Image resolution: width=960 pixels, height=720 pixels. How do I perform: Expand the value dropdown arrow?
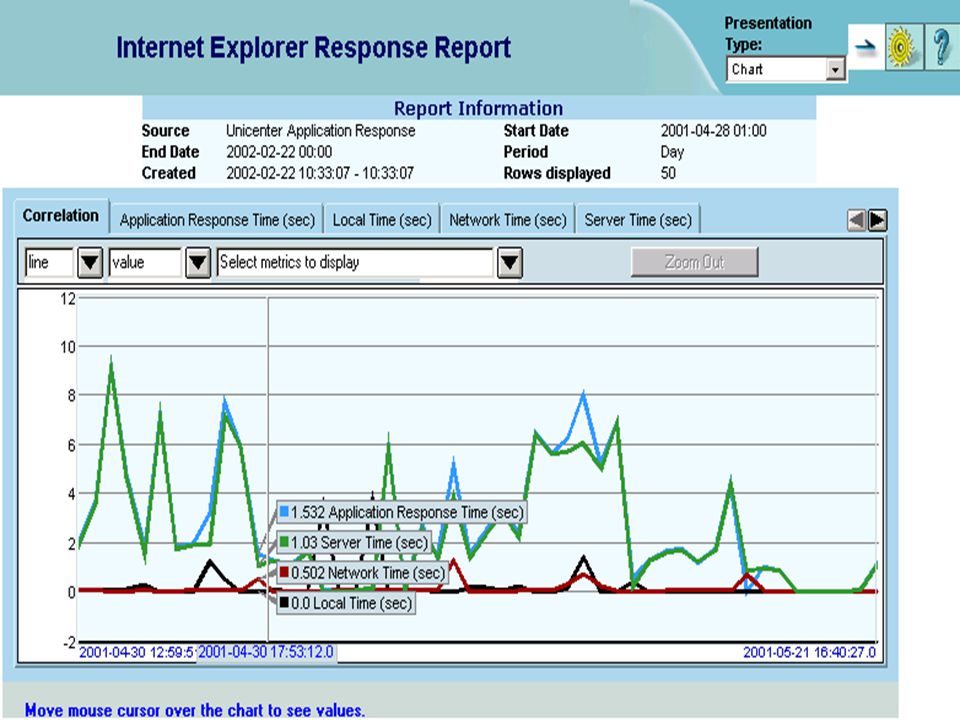(198, 263)
